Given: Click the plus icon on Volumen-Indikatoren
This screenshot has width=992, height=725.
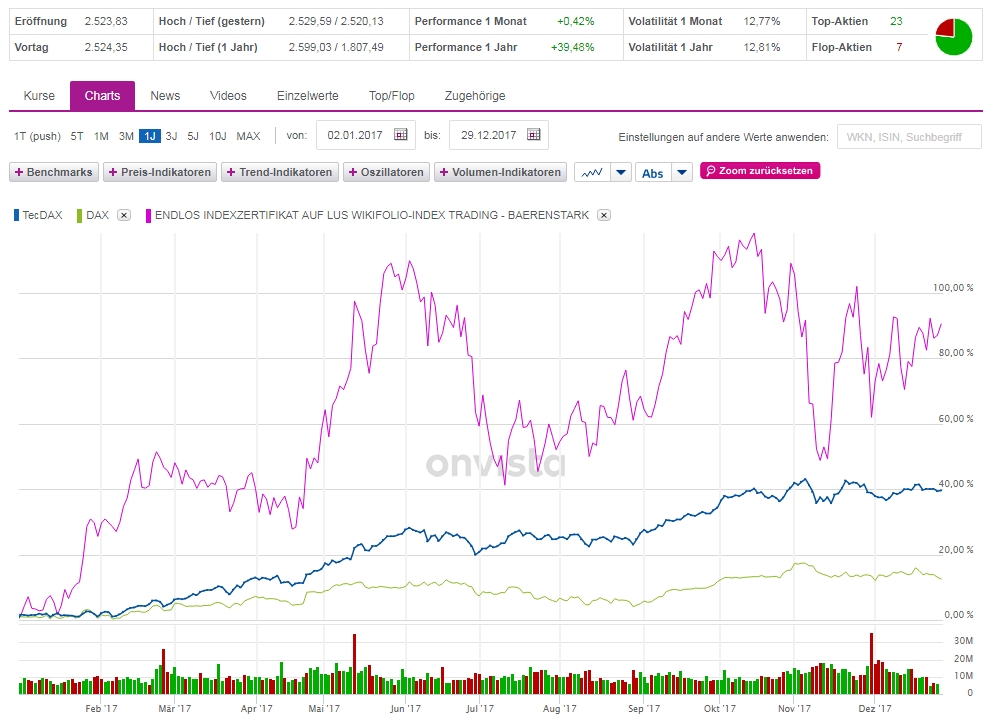Looking at the screenshot, I should (444, 172).
